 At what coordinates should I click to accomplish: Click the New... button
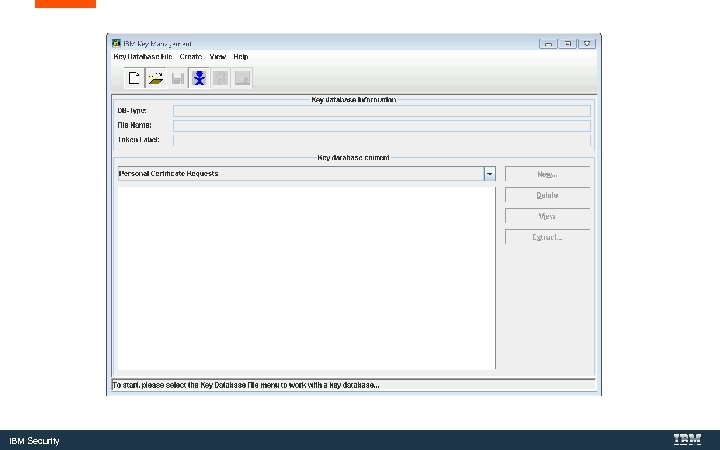(547, 174)
